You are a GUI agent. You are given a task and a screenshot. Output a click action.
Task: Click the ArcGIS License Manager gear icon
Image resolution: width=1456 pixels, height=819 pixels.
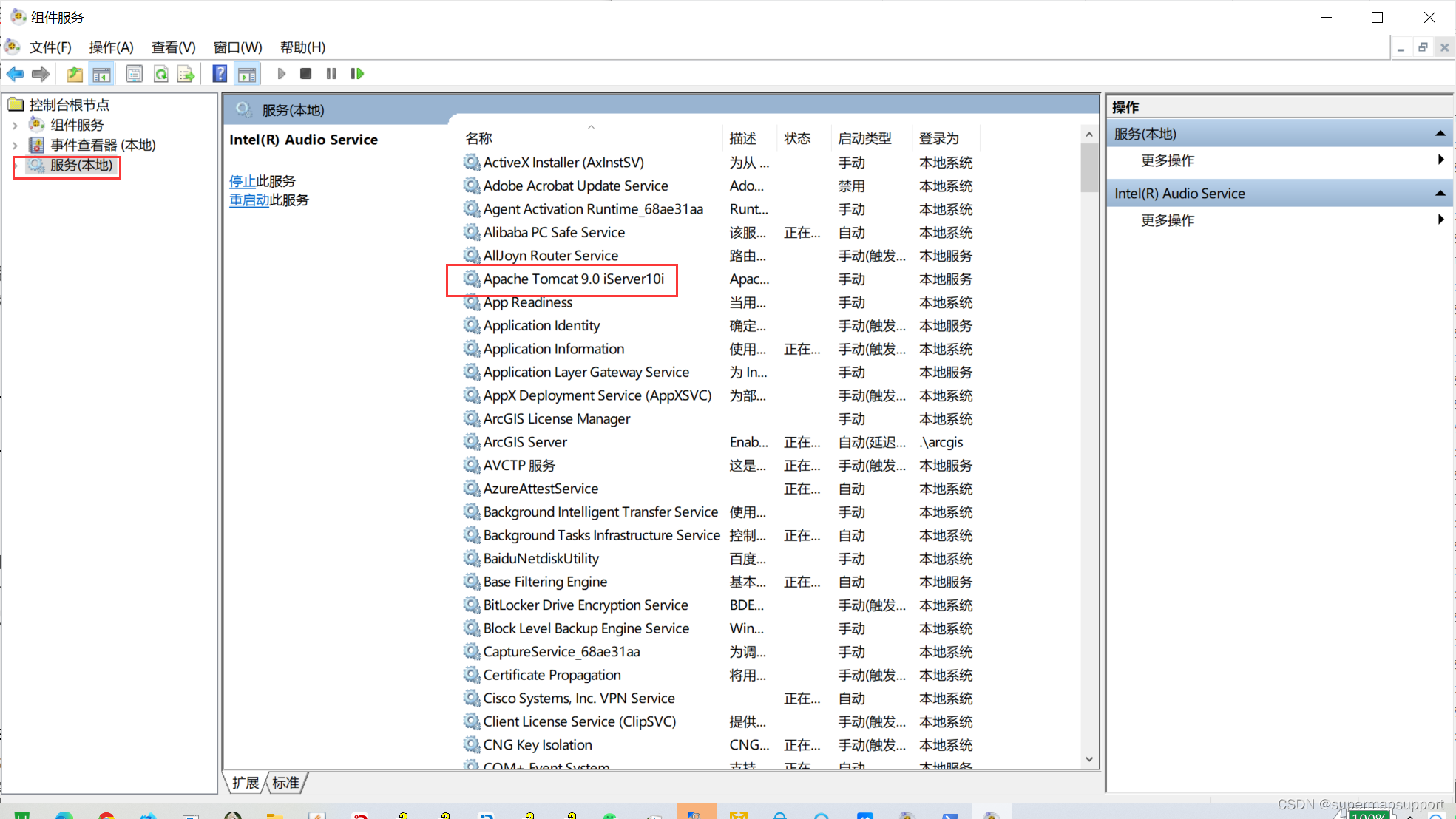pos(472,419)
